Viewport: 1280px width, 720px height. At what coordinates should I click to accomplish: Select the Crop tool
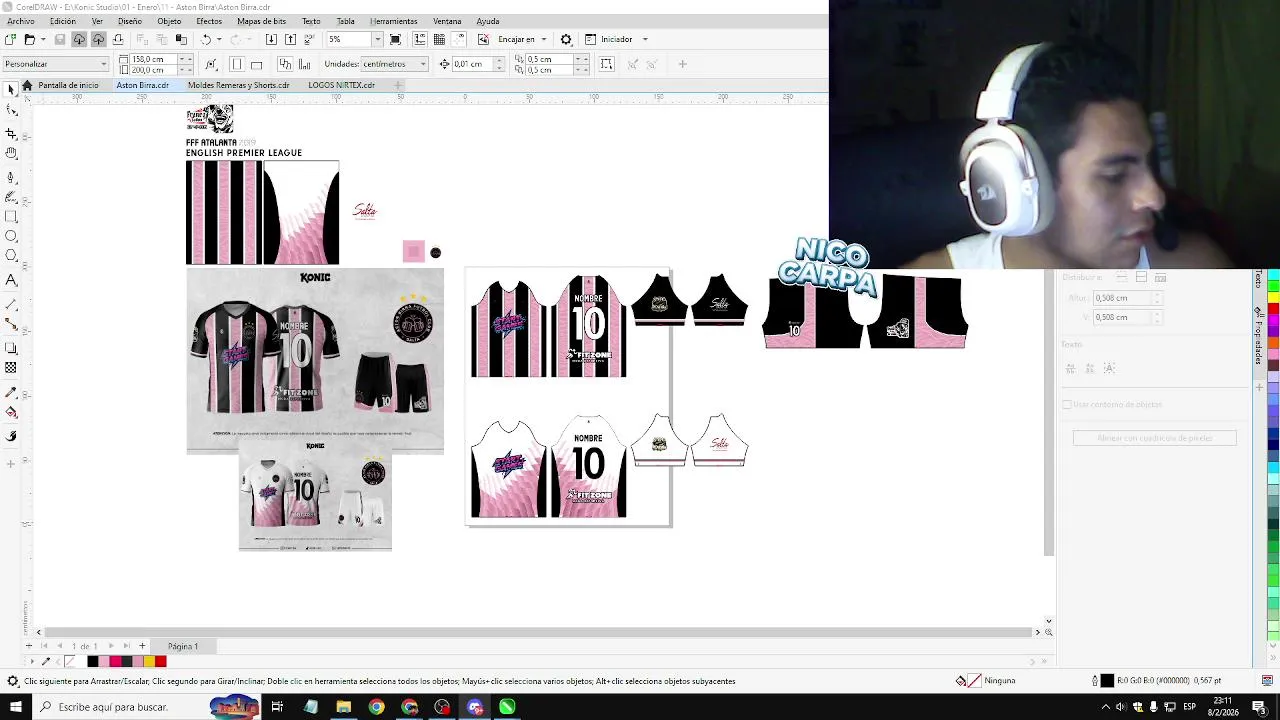[x=11, y=132]
